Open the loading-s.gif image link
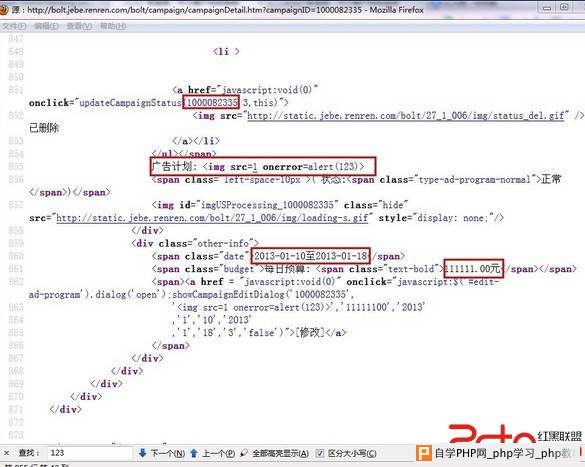This screenshot has height=467, width=585. pos(212,218)
